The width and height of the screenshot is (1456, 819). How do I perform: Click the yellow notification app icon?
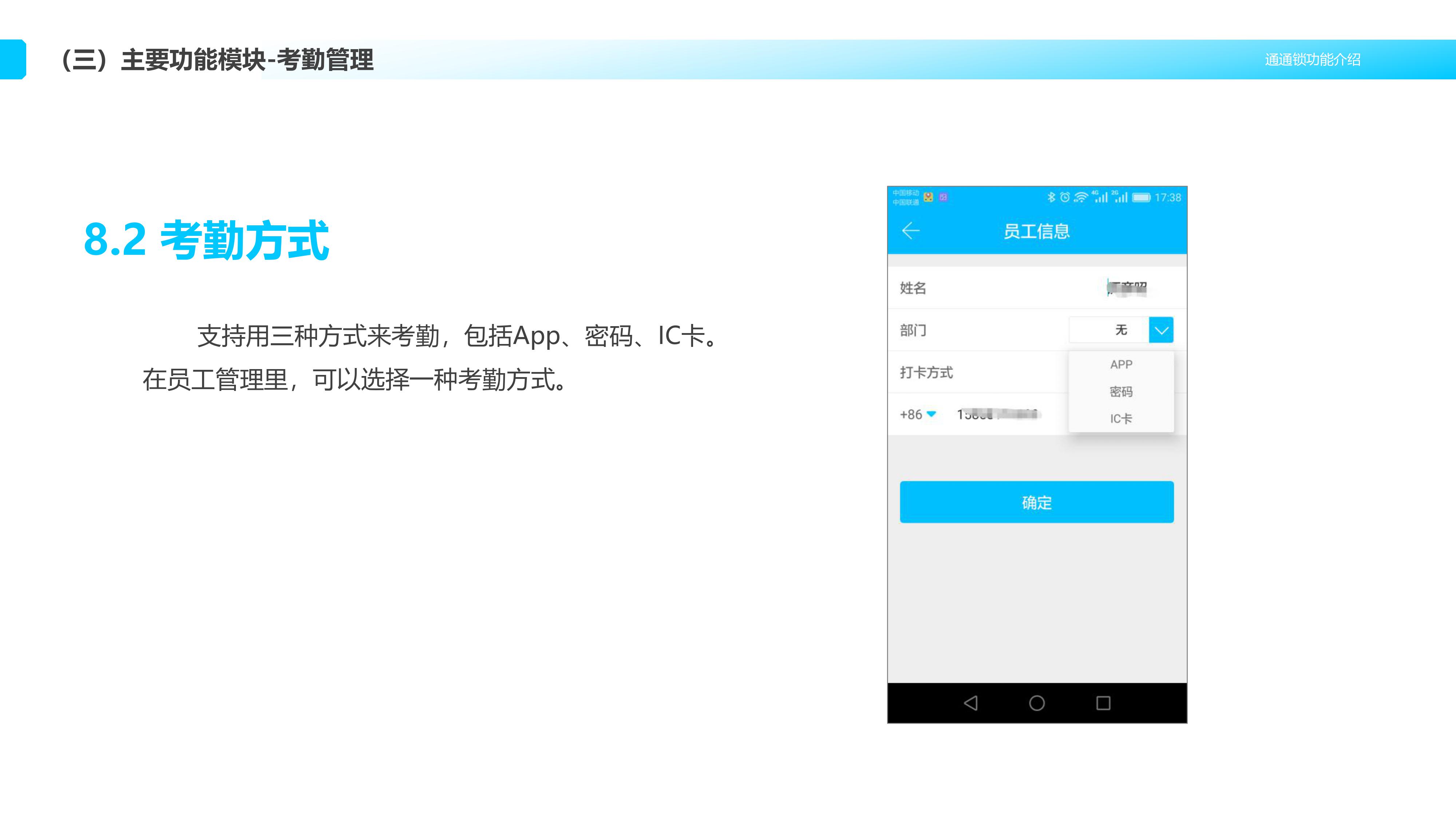928,197
